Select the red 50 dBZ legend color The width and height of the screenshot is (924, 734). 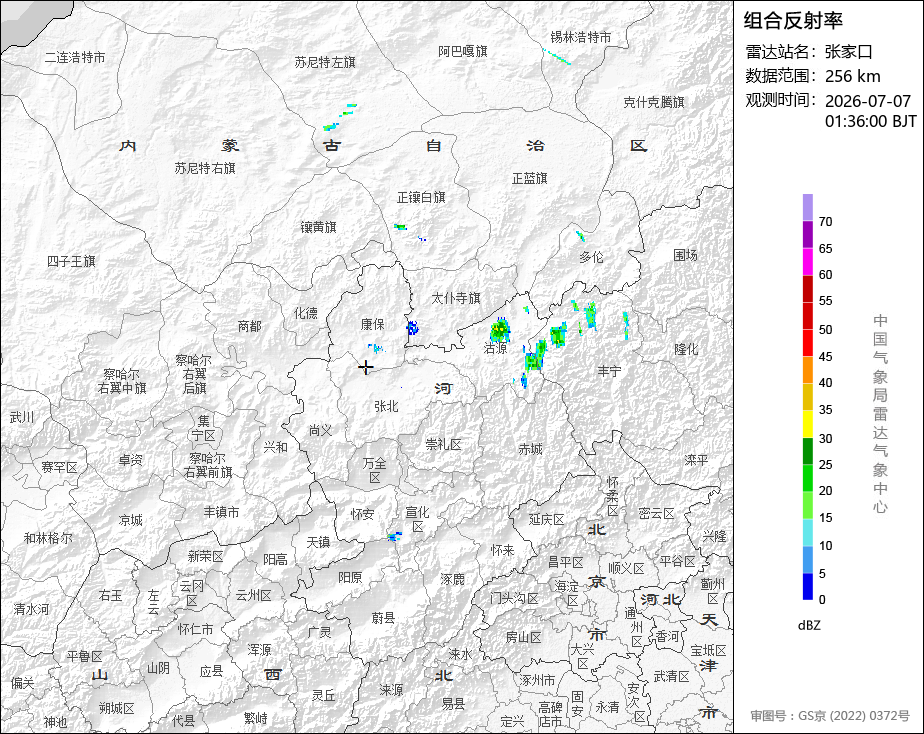click(x=807, y=316)
